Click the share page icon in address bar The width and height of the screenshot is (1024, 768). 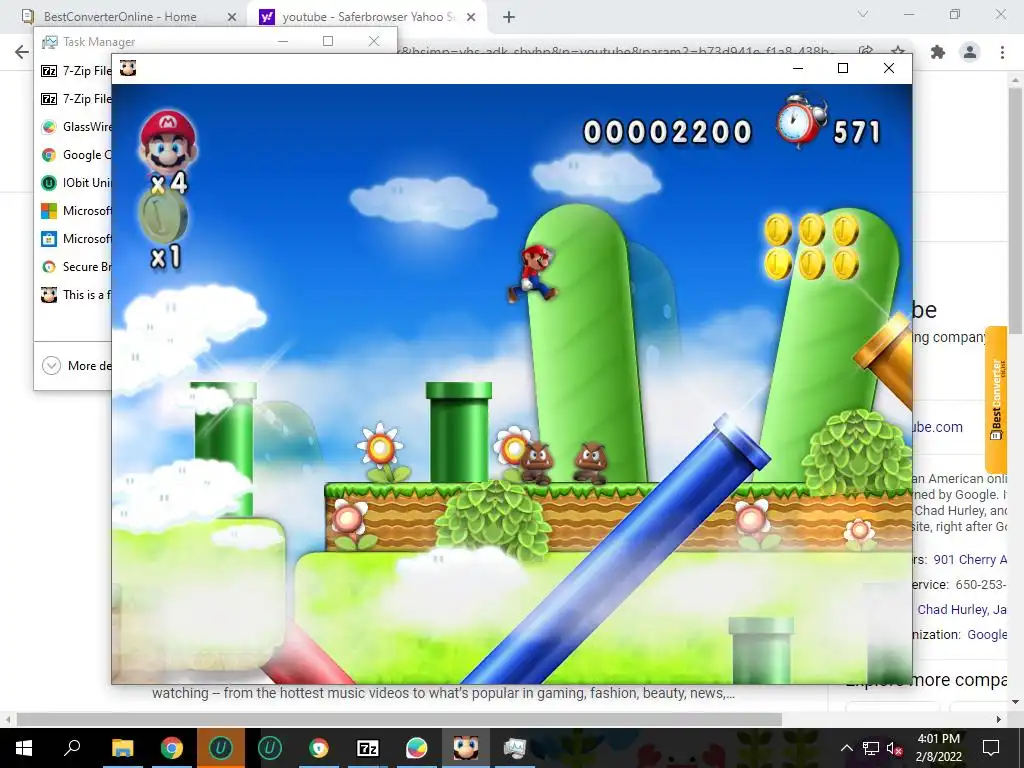tap(866, 51)
